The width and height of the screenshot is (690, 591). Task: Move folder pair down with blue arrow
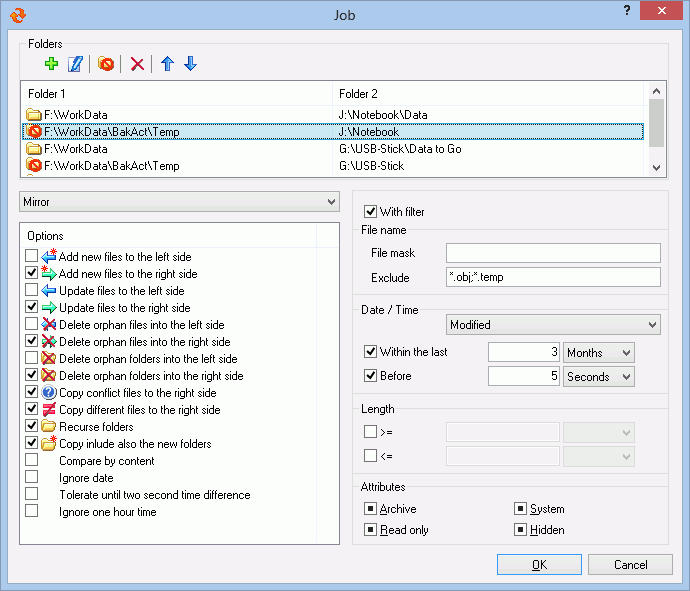190,64
